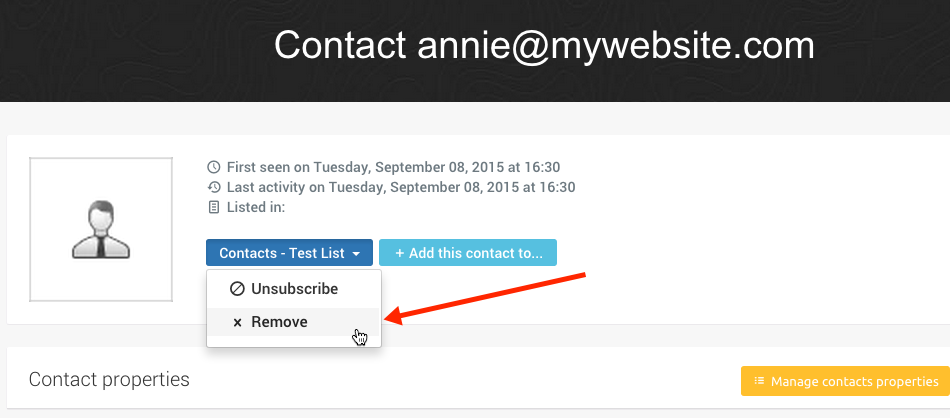Click the caret arrow on Contacts - Test List

tap(356, 254)
